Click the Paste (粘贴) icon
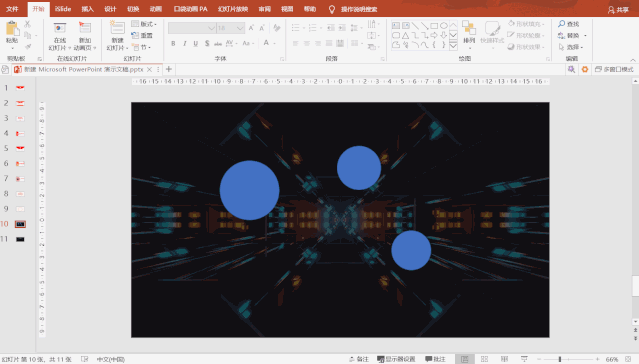639x364 pixels. tap(12, 29)
